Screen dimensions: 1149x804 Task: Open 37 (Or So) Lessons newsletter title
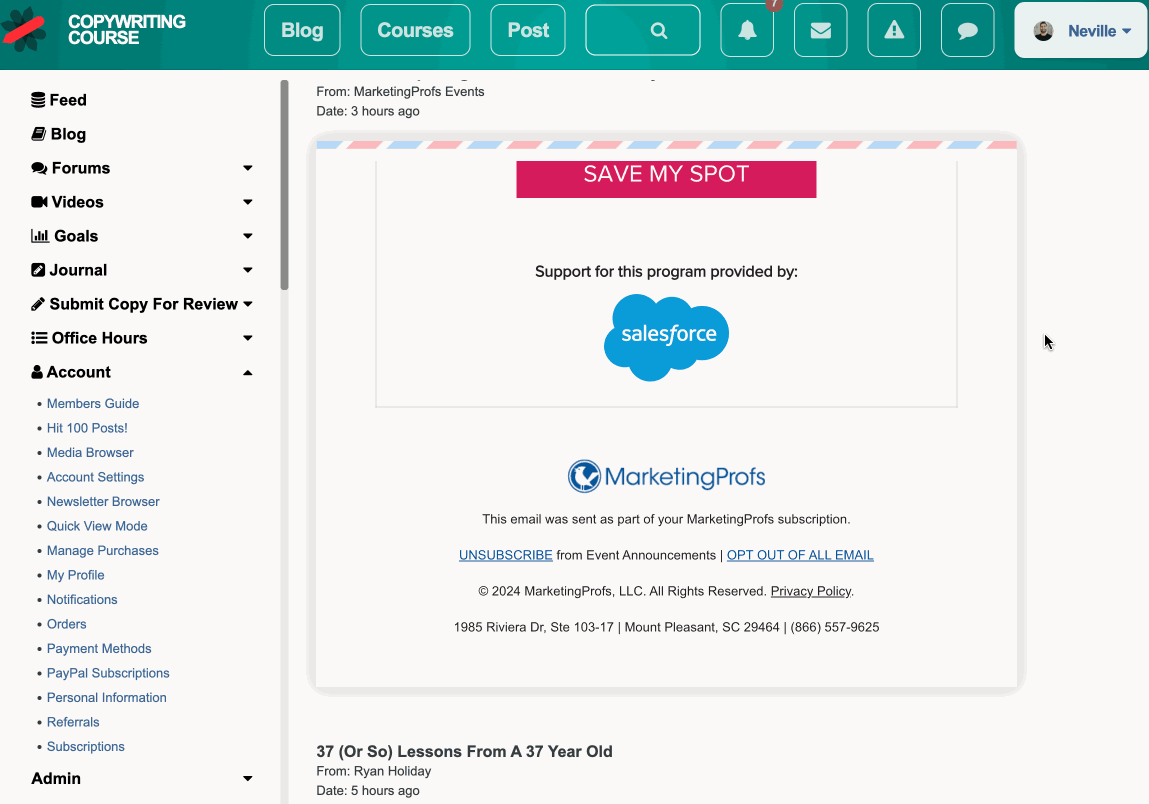click(465, 751)
